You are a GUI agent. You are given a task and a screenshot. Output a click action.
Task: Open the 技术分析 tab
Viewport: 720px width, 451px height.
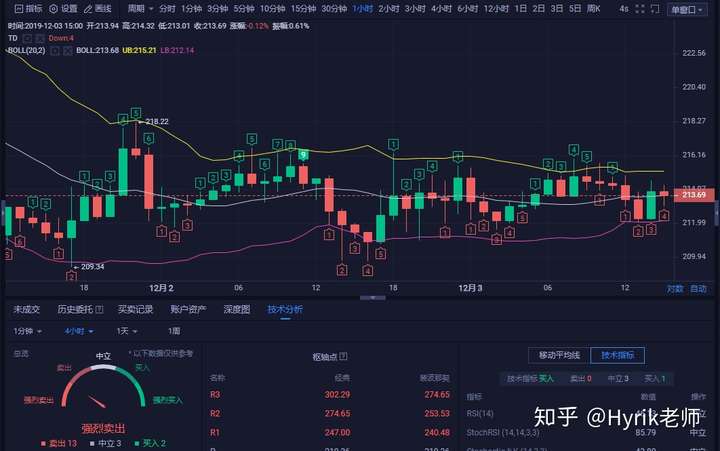click(x=285, y=310)
